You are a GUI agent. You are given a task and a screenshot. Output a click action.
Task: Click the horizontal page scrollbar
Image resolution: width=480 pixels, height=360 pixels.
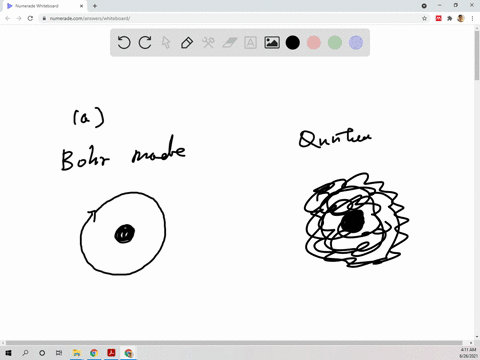tap(233, 343)
